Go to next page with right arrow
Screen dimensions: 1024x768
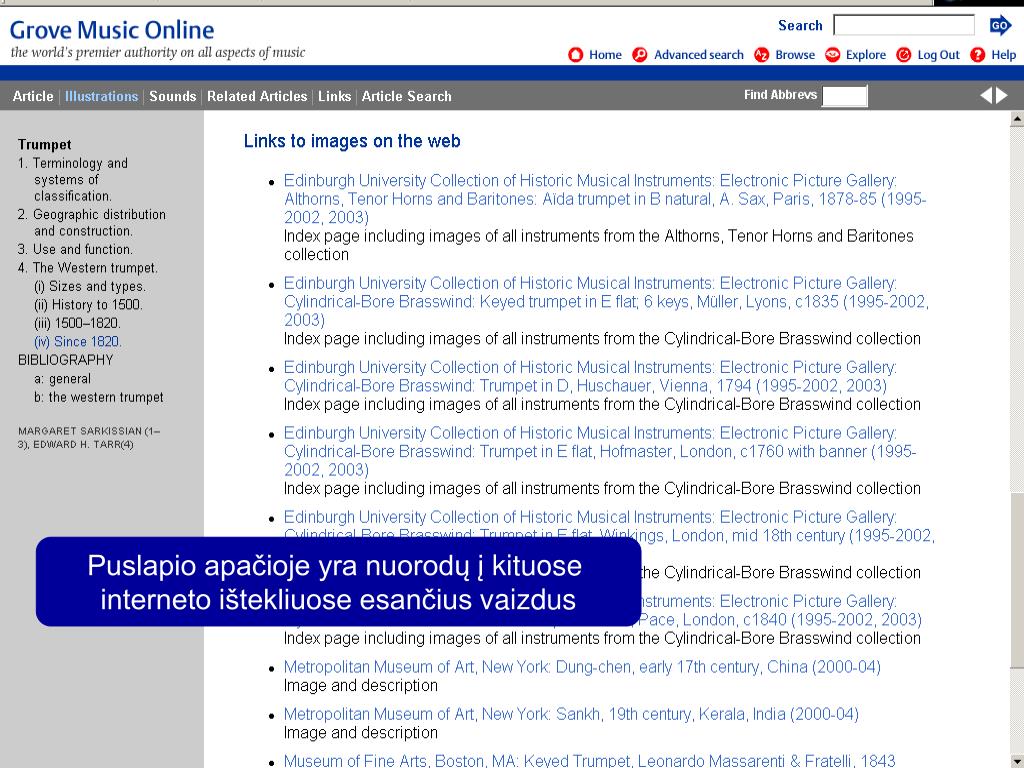click(x=1002, y=96)
